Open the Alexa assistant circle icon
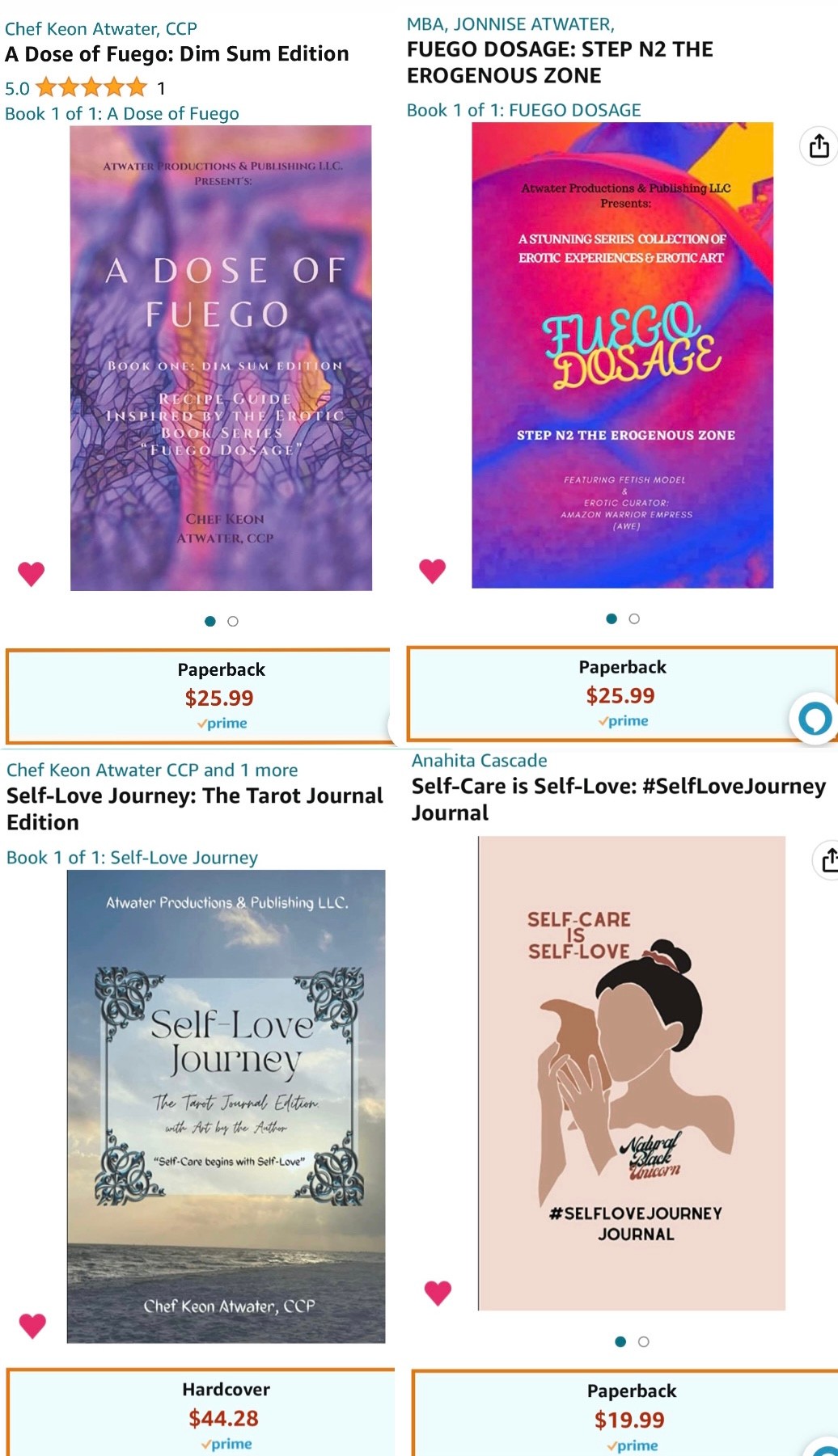838x1456 pixels. [814, 718]
